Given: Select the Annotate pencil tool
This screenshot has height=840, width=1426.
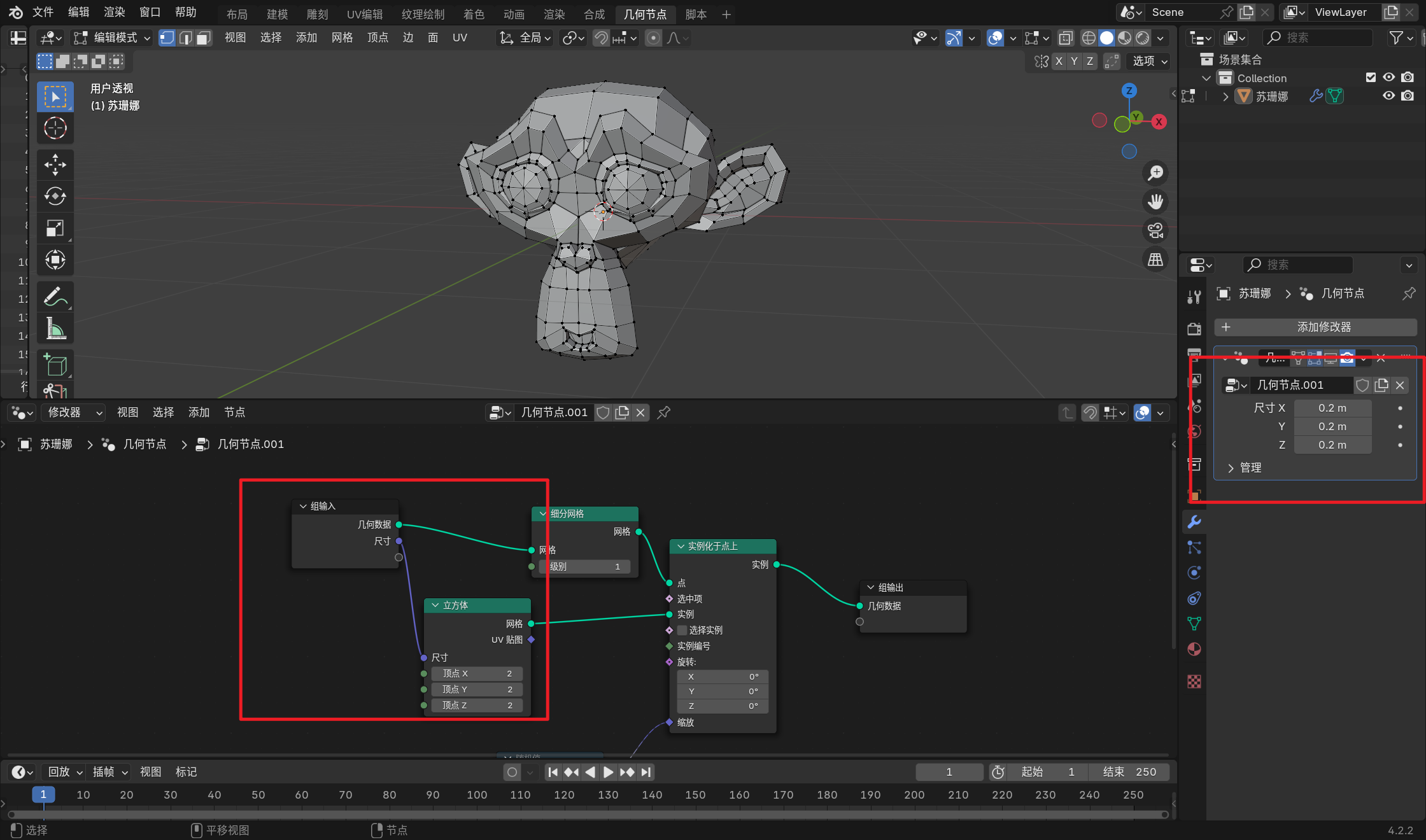Looking at the screenshot, I should (55, 297).
